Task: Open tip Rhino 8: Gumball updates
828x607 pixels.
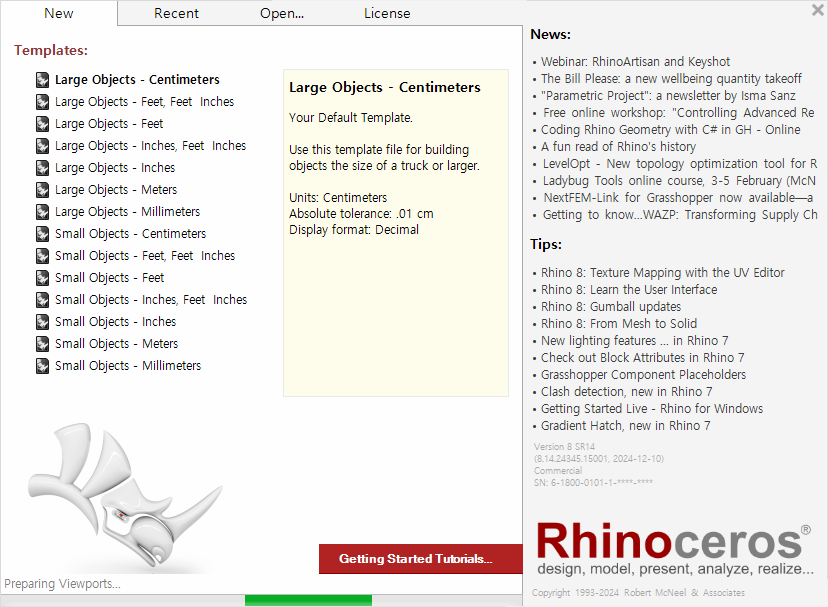Action: coord(611,306)
